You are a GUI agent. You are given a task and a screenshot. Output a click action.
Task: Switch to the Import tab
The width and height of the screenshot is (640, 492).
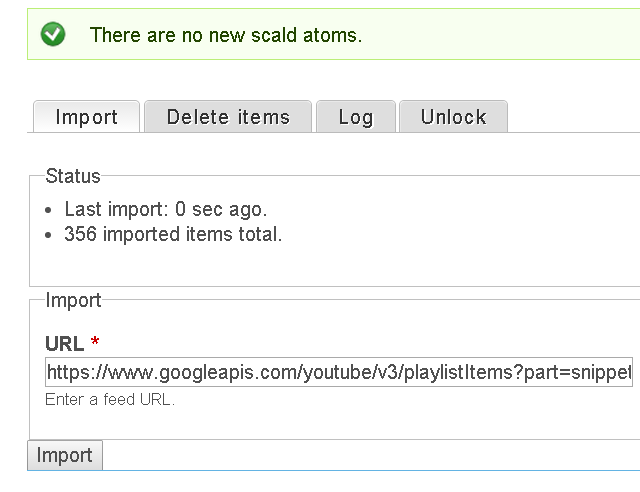[x=86, y=117]
